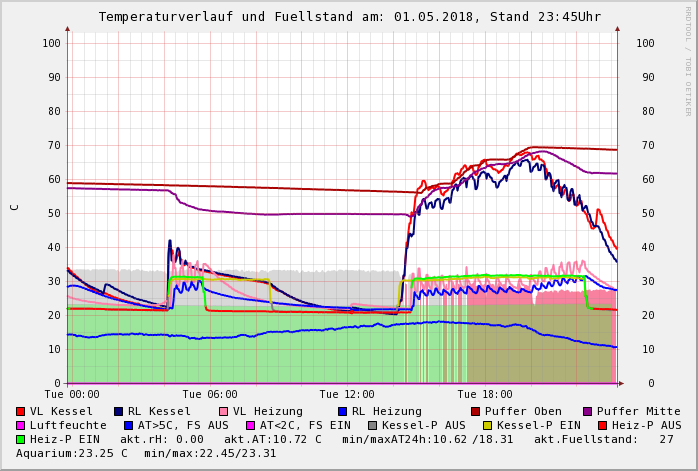Screen dimensions: 698x471
Task: Click the purple Puffer Mitte swatch
Action: (x=588, y=411)
